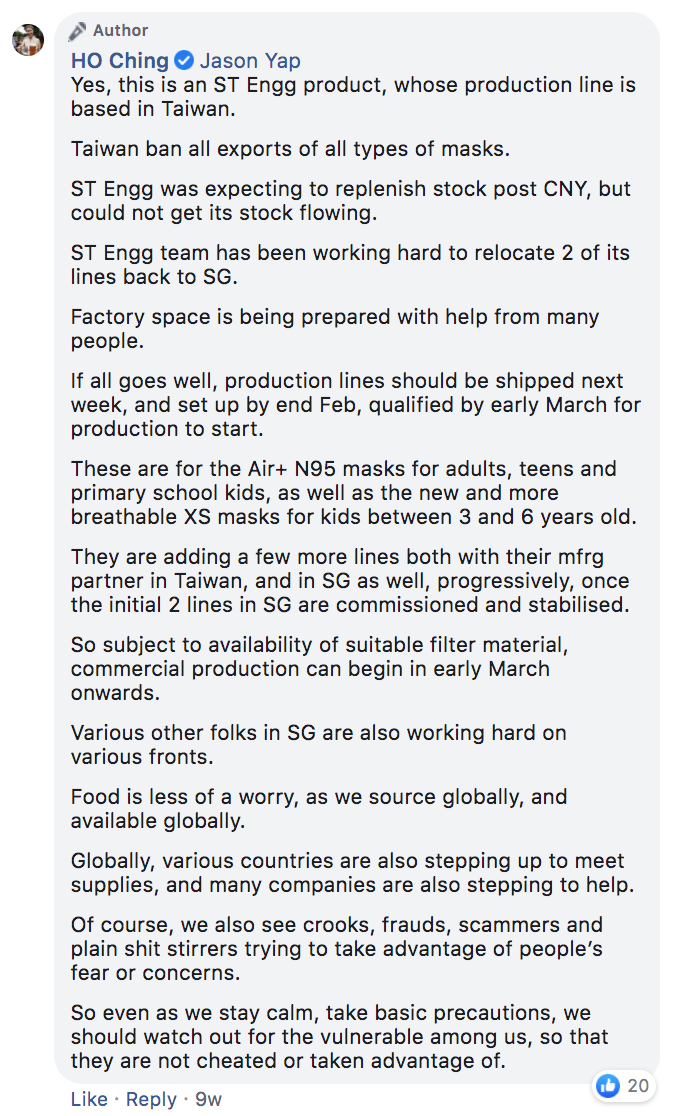
Task: Click the 'Food is less of a worry' paragraph
Action: pyautogui.click(x=319, y=809)
